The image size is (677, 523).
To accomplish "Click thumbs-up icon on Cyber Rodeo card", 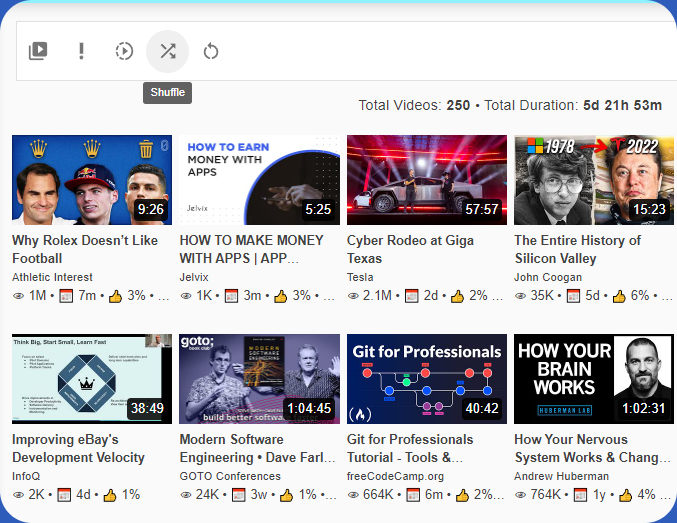I will pos(457,296).
